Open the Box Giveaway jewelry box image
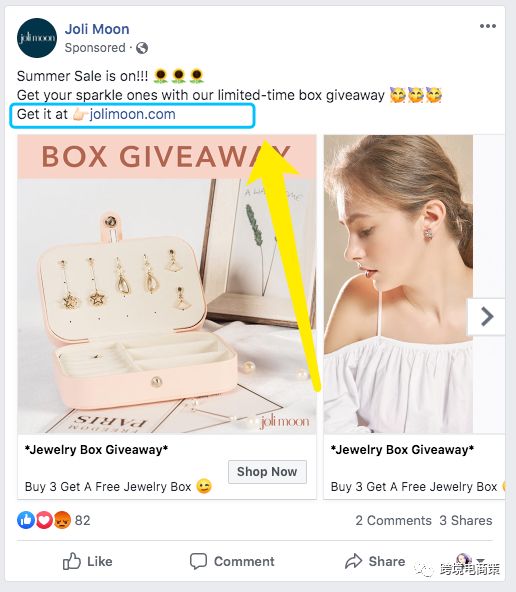516x592 pixels. click(167, 284)
